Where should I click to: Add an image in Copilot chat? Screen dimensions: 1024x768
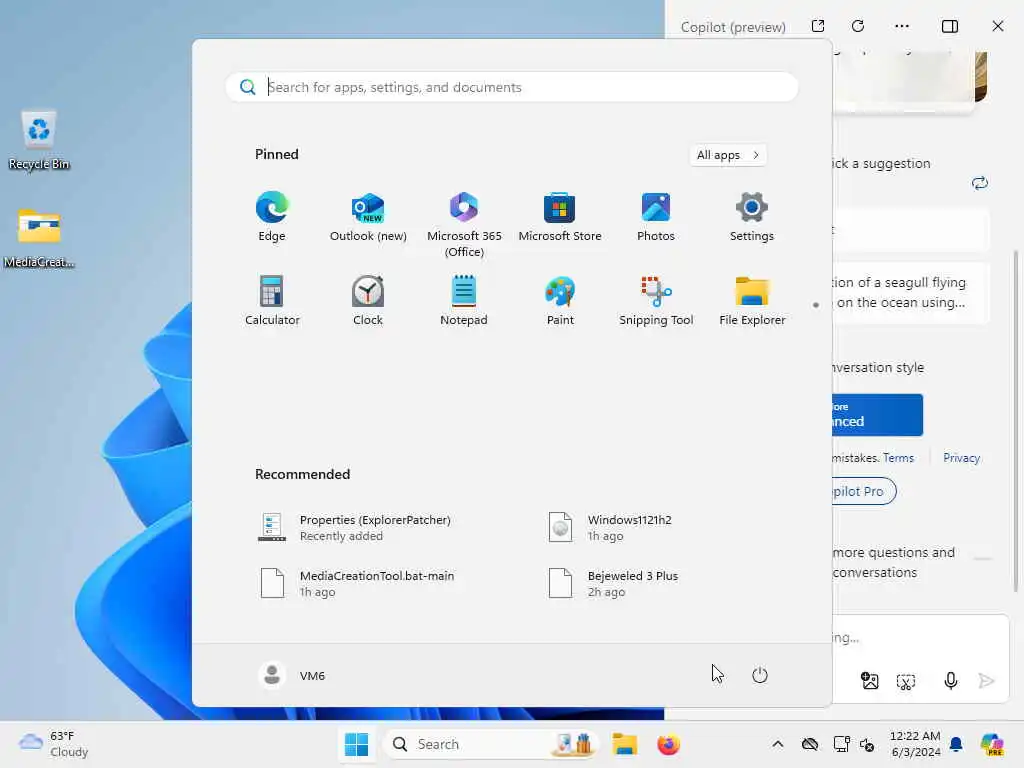(870, 681)
